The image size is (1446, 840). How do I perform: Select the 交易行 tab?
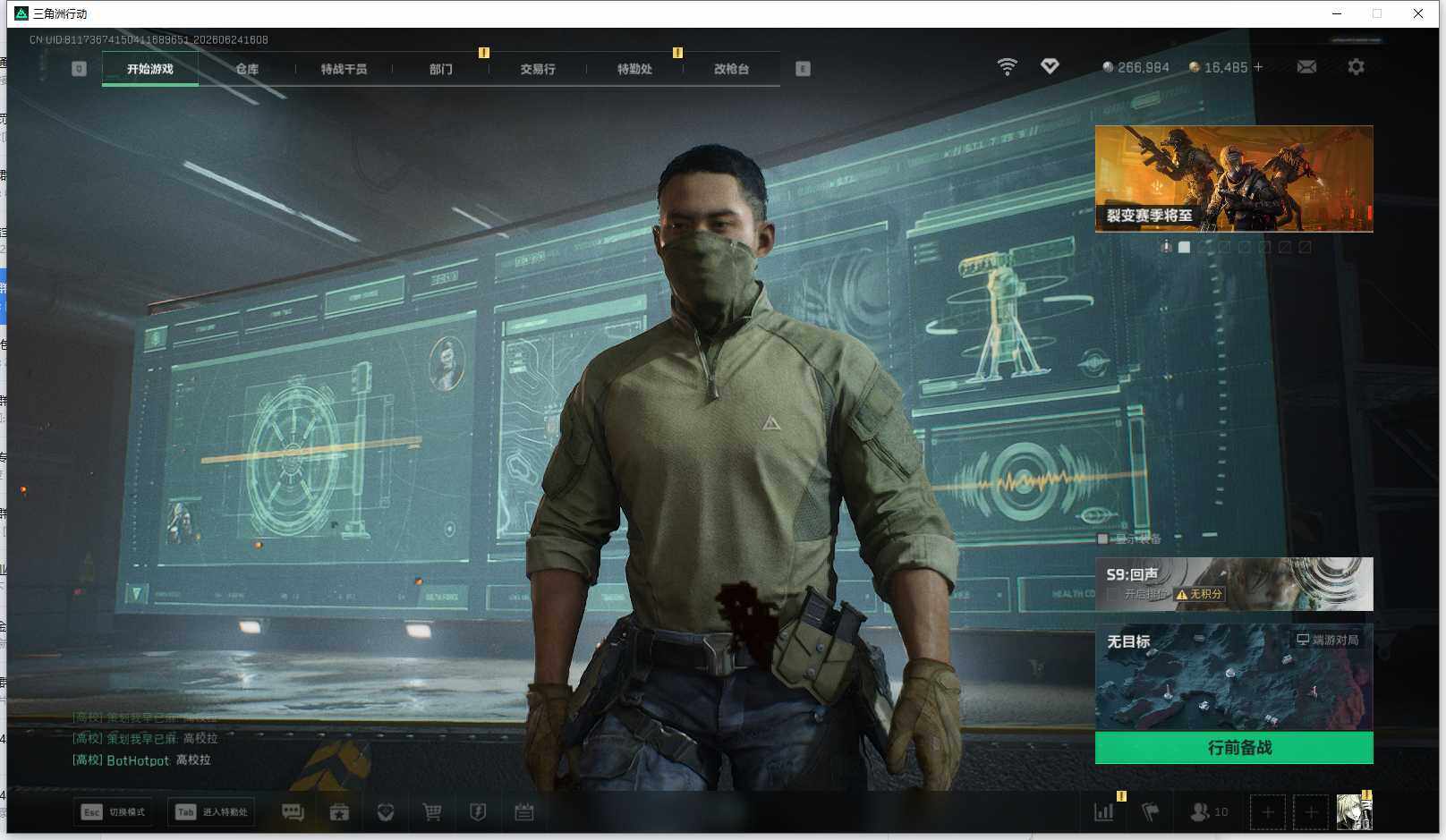click(538, 69)
